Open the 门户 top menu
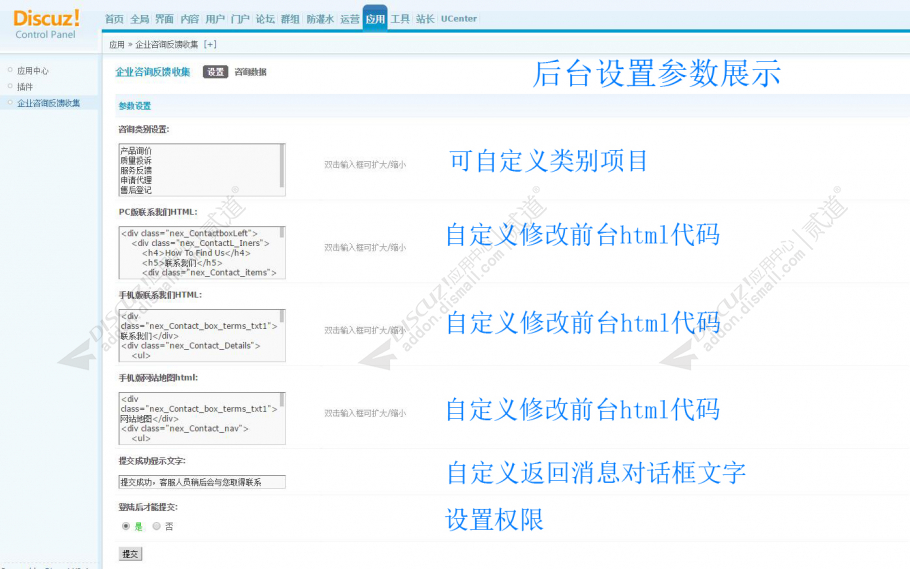Viewport: 910px width, 569px height. [x=240, y=19]
